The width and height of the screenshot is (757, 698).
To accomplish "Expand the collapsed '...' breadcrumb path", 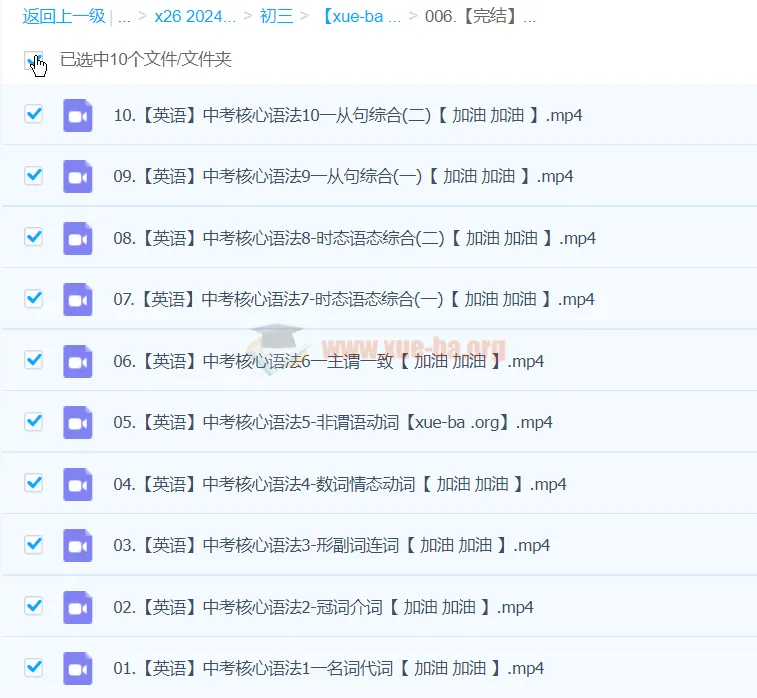I will click(x=124, y=17).
